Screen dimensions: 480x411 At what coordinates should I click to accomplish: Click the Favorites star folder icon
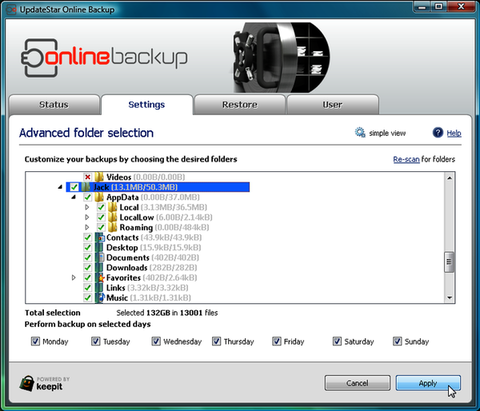pos(100,278)
